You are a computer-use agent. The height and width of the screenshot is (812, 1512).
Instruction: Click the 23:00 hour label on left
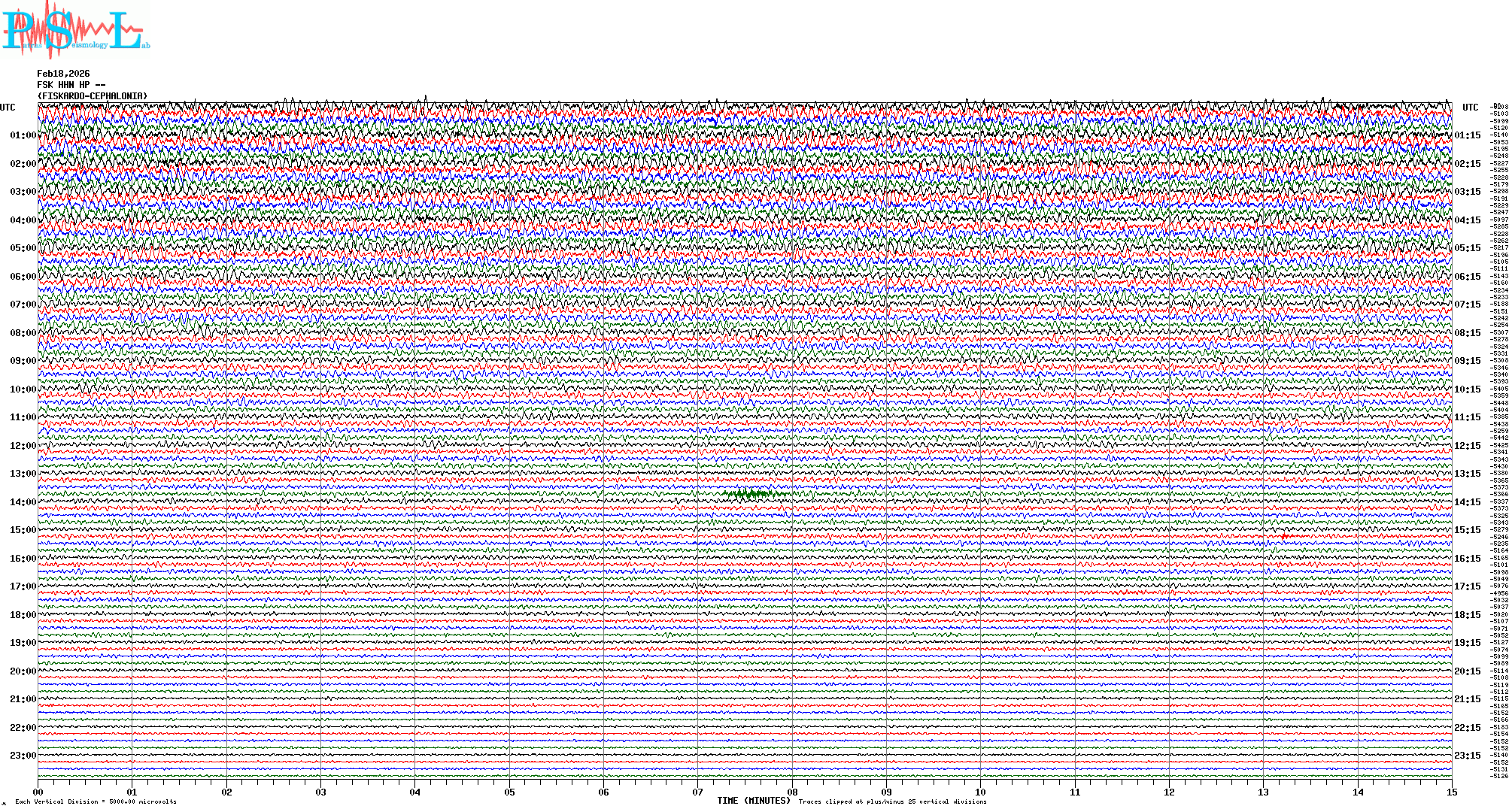(23, 756)
